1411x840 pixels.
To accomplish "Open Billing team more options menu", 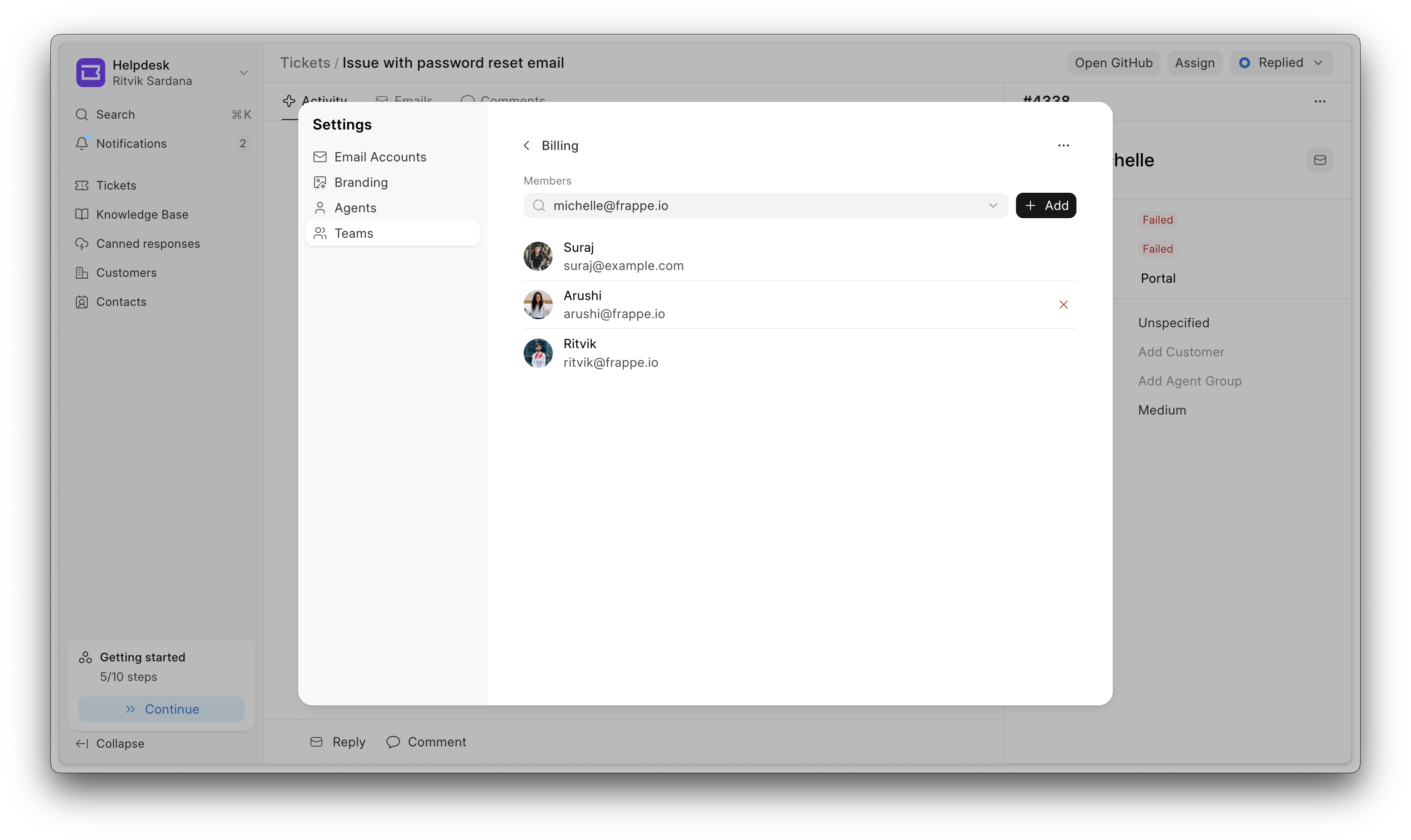I will (x=1064, y=145).
